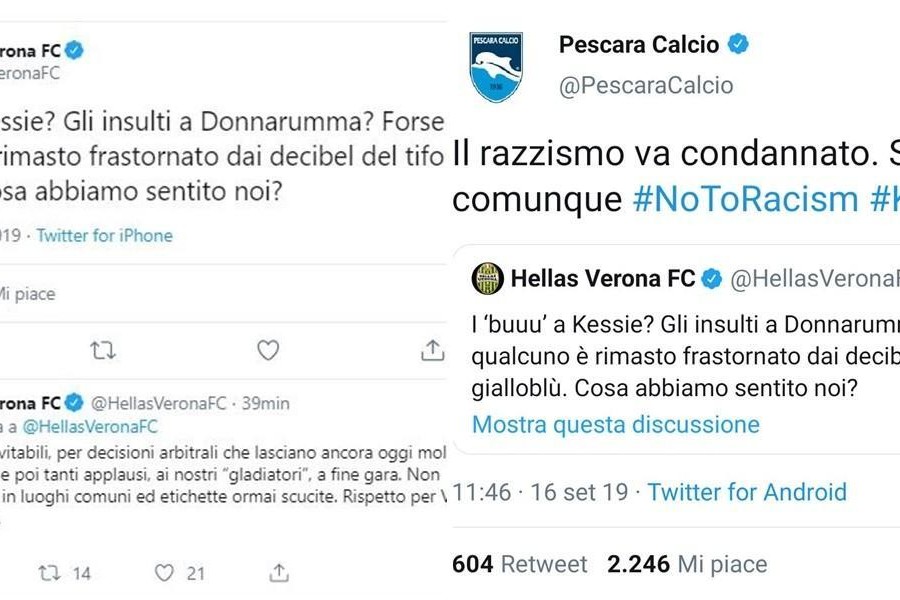
Task: Open @HellasVeronaFC mention in reply
Action: (x=90, y=427)
